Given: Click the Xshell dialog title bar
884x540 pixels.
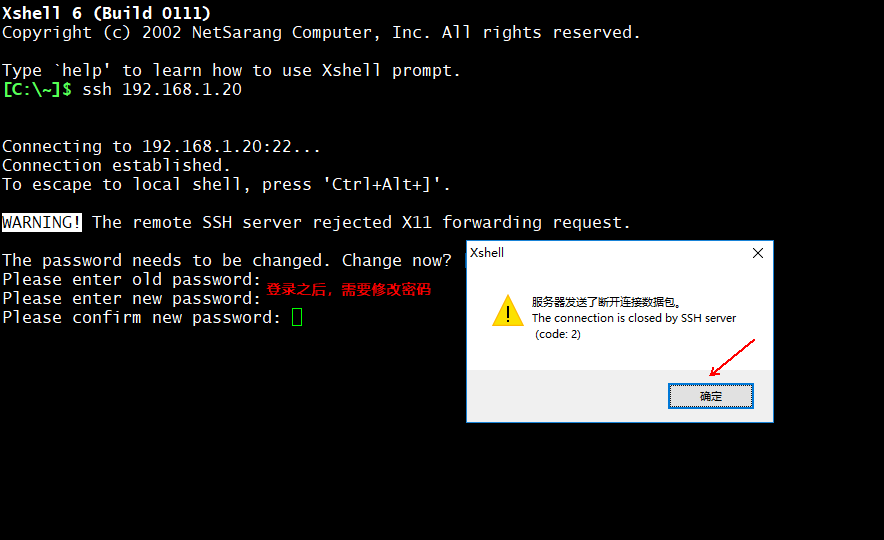Looking at the screenshot, I should pos(600,253).
